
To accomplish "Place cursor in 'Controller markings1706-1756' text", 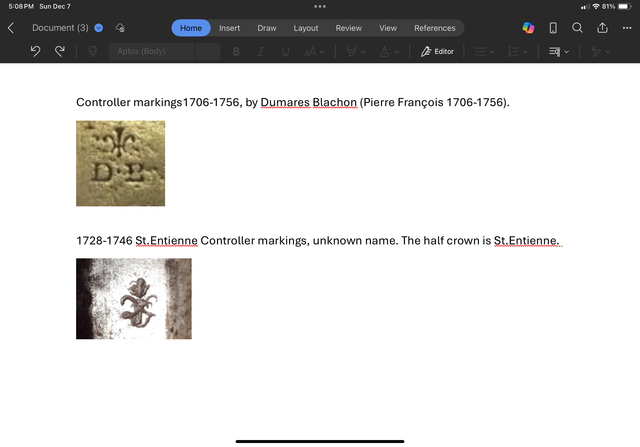I will (x=158, y=102).
